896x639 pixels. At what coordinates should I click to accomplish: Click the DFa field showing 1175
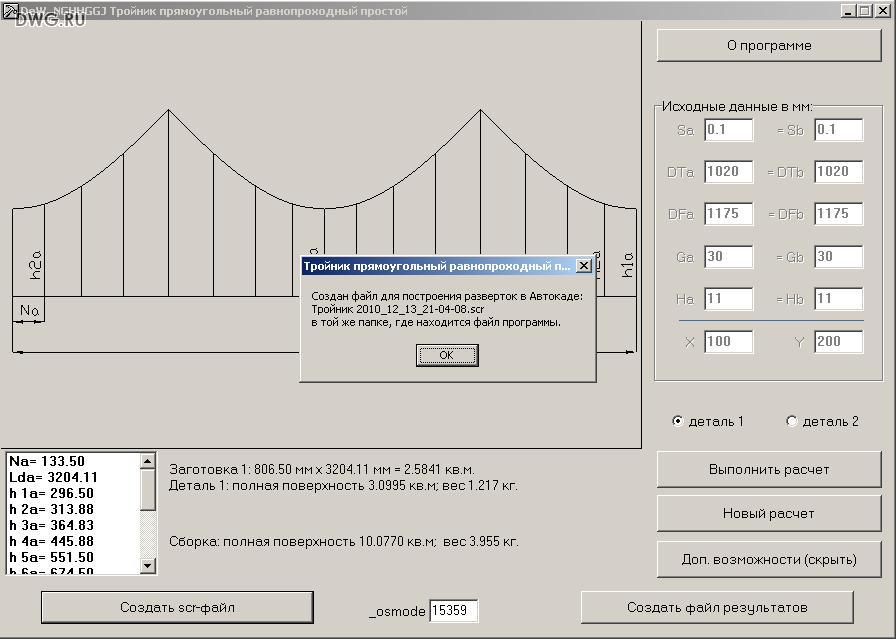729,214
